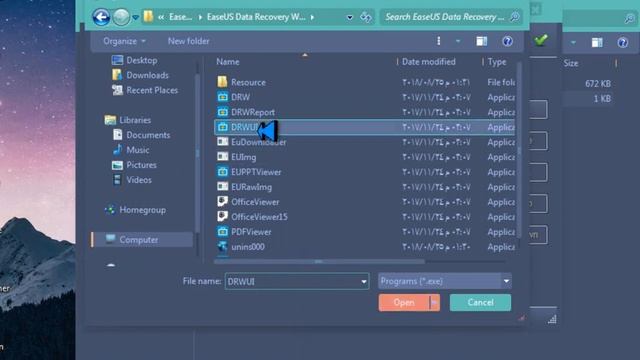Click the PDFViewer file icon
This screenshot has width=640, height=360.
point(222,232)
